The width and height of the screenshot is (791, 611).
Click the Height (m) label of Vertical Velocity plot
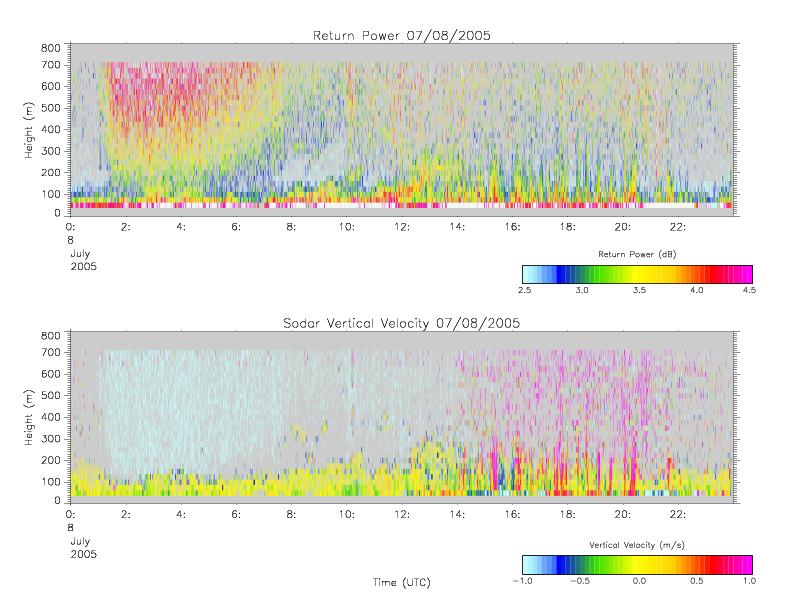[x=28, y=417]
